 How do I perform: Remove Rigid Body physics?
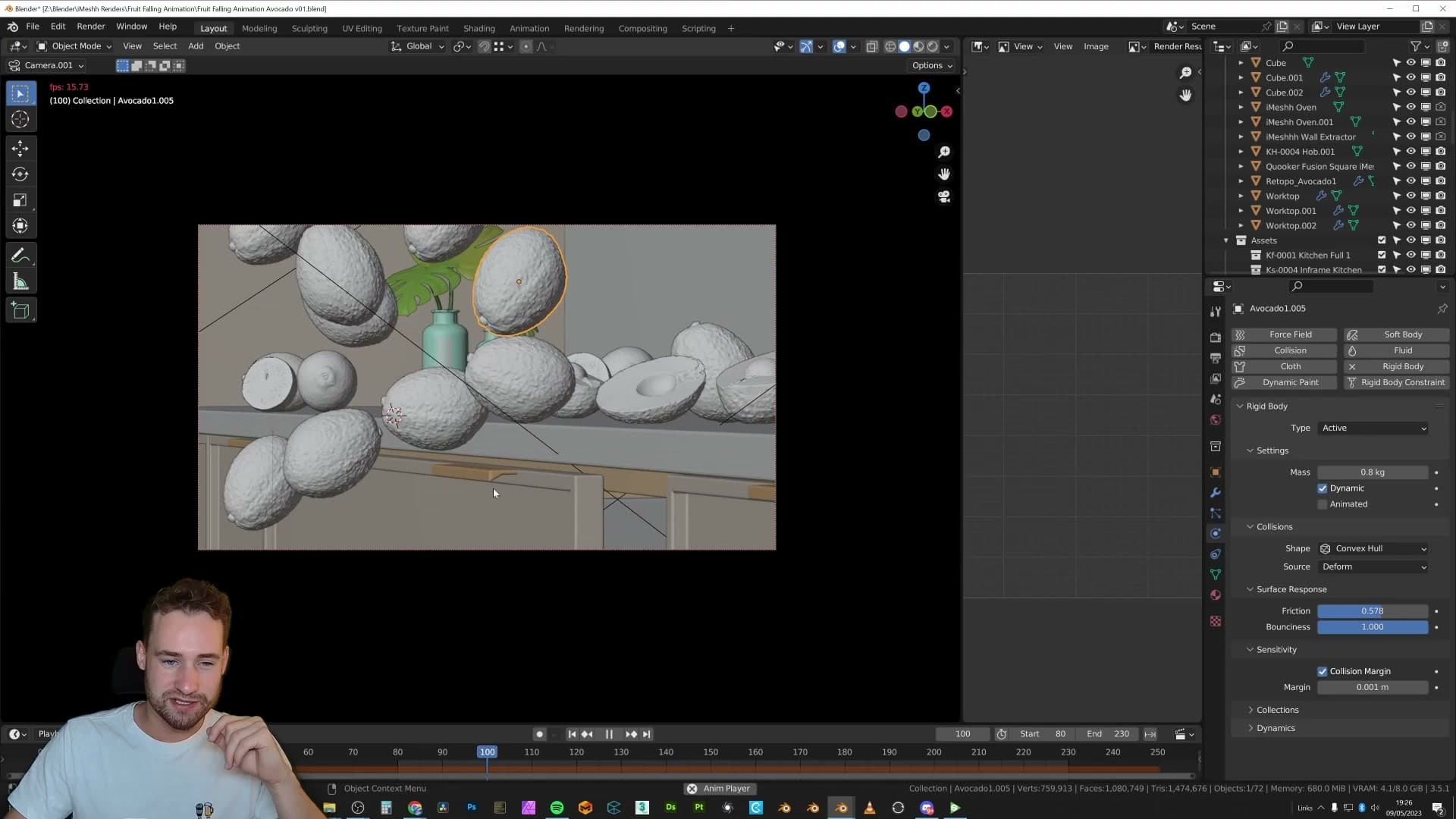1396,367
